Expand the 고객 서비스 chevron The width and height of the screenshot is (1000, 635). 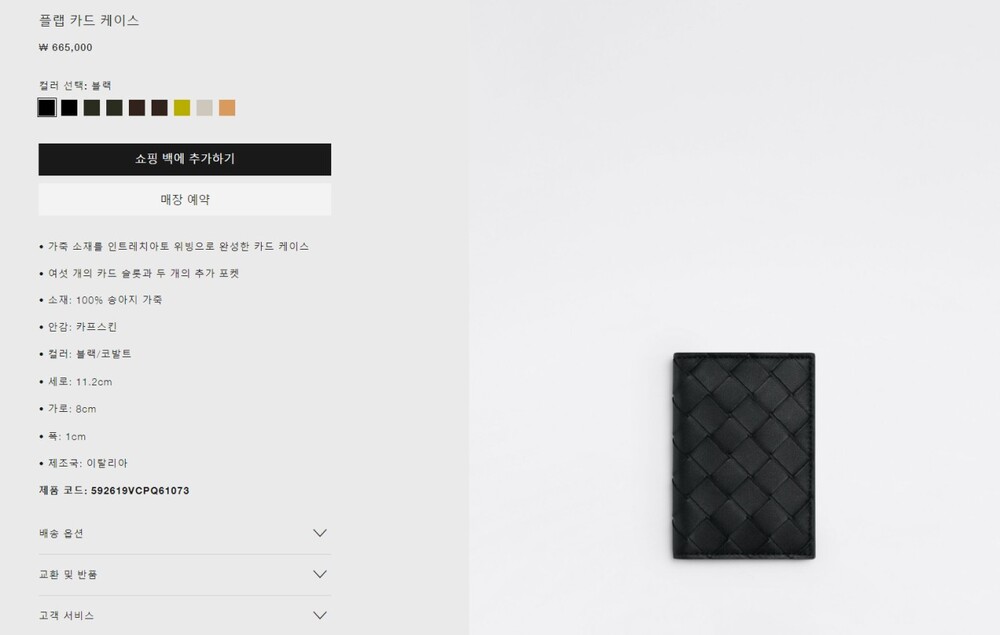coord(320,615)
